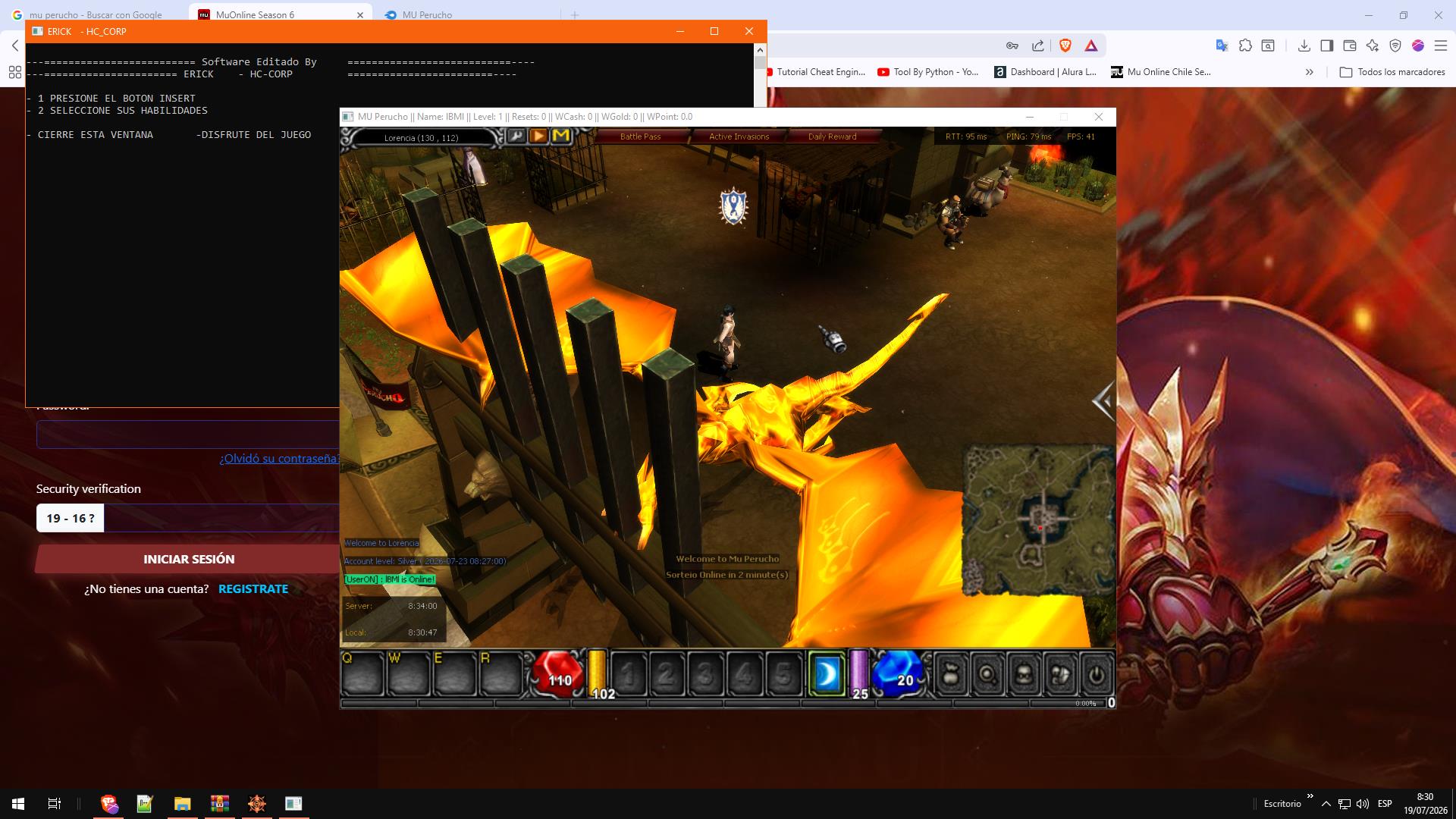Expand the side panel arrow on game right edge
Viewport: 1456px width, 819px height.
(x=1103, y=400)
